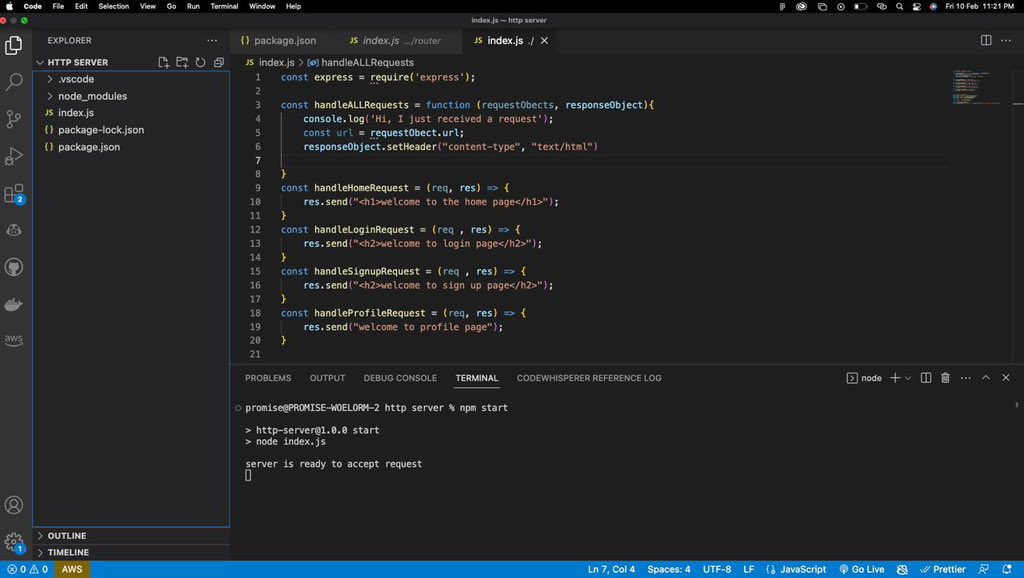This screenshot has width=1024, height=578.
Task: Open the Terminal menu in menu bar
Action: pyautogui.click(x=224, y=6)
